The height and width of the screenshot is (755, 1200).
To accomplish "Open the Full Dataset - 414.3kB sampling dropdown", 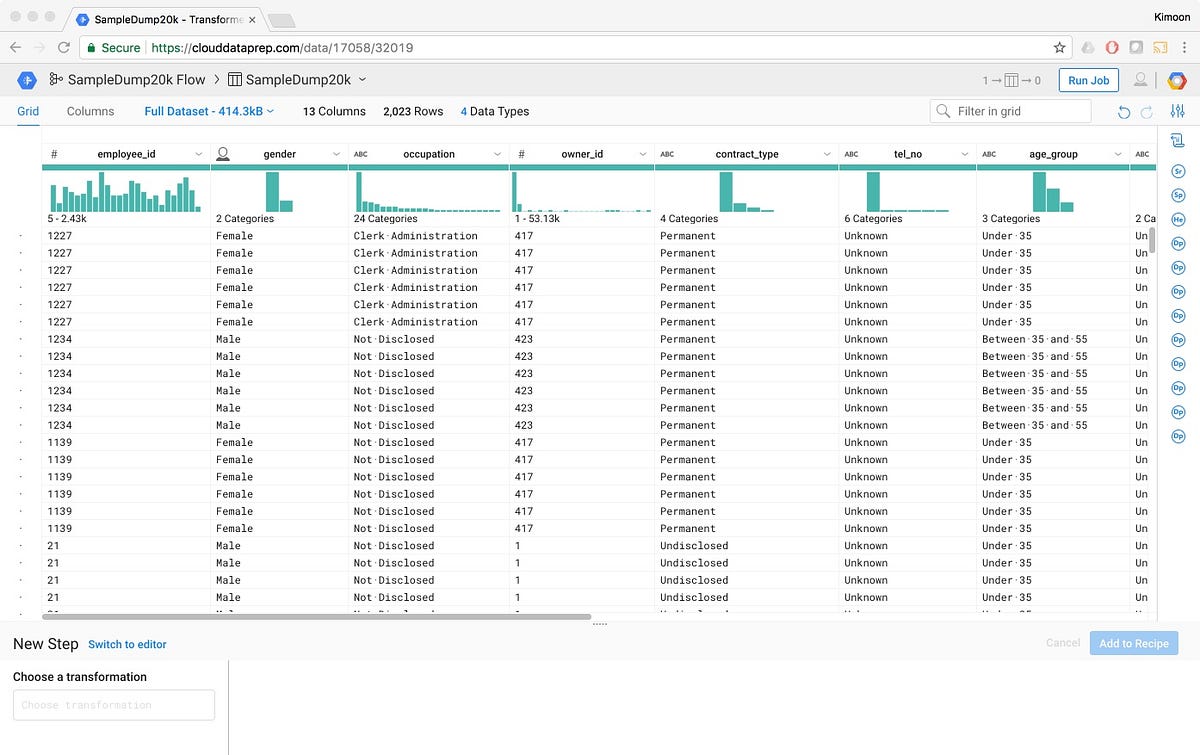I will click(209, 111).
